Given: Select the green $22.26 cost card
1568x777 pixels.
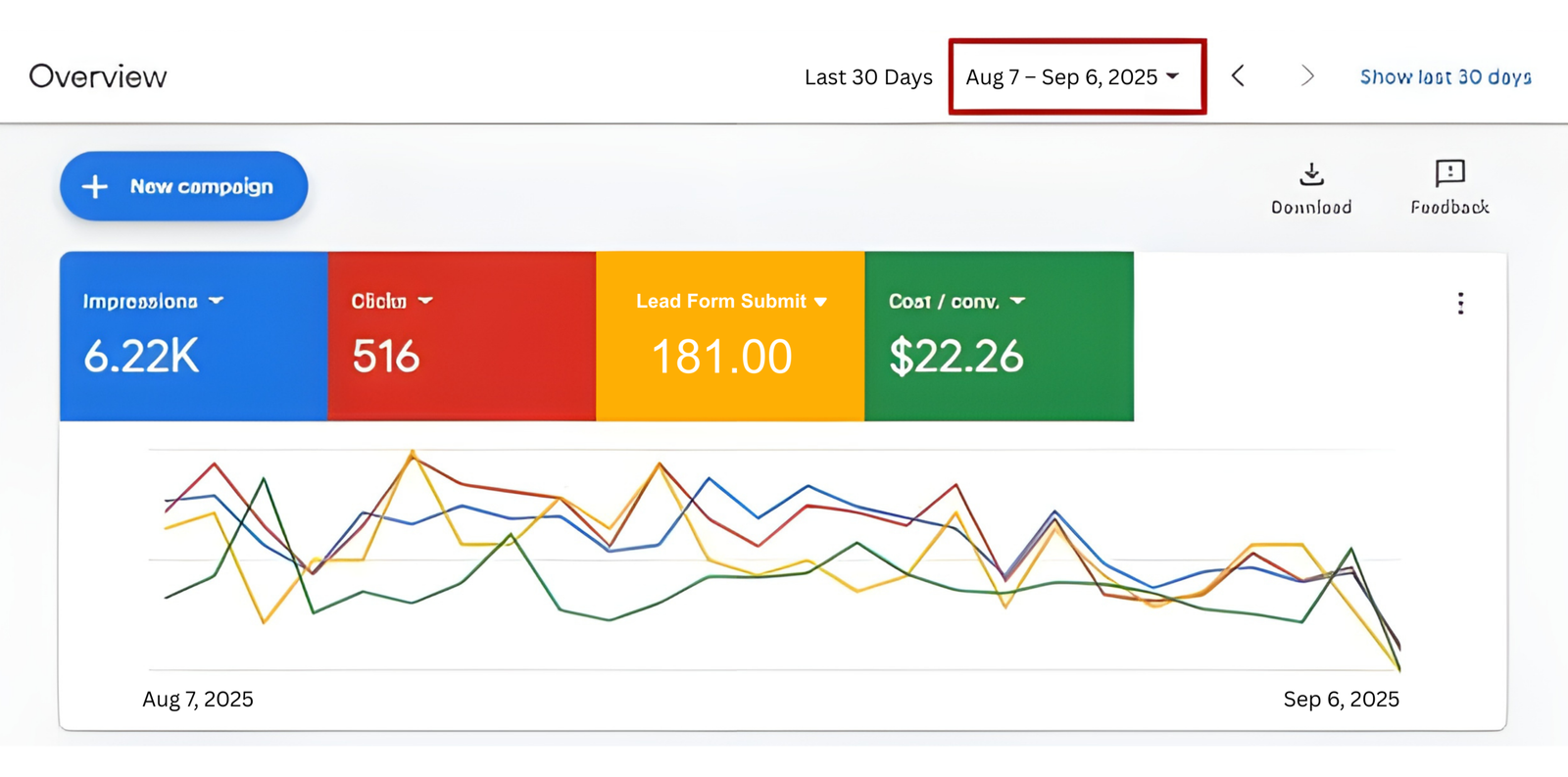Looking at the screenshot, I should pyautogui.click(x=999, y=358).
